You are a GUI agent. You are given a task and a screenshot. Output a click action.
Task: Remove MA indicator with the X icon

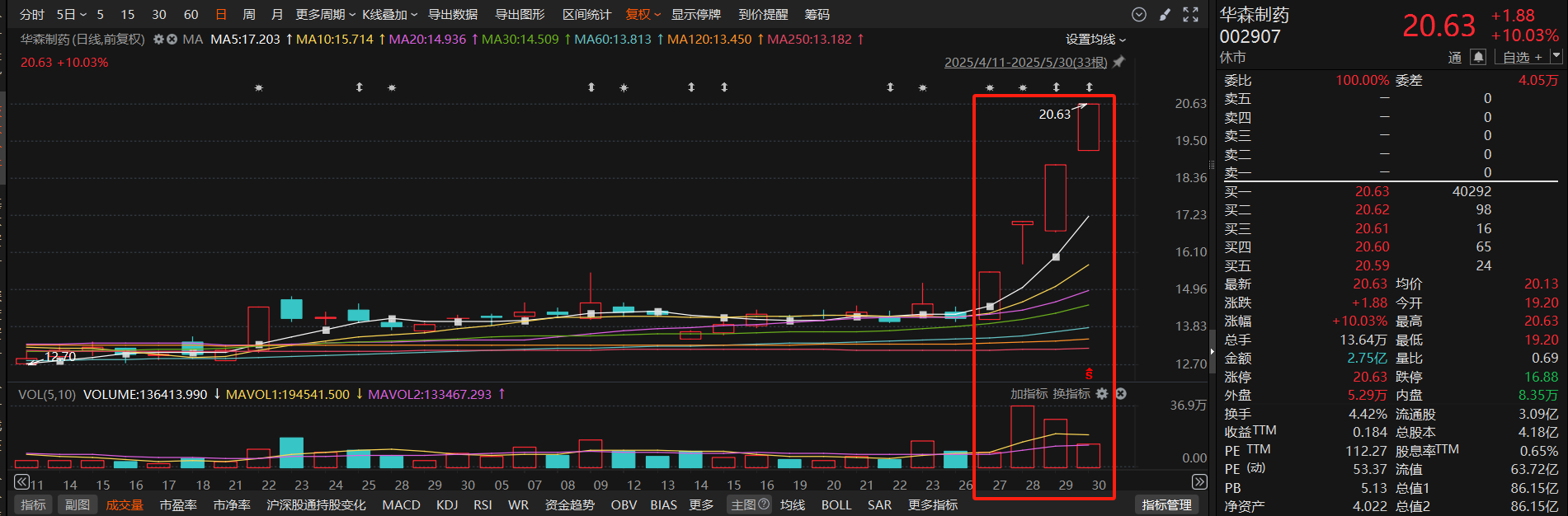coord(172,40)
